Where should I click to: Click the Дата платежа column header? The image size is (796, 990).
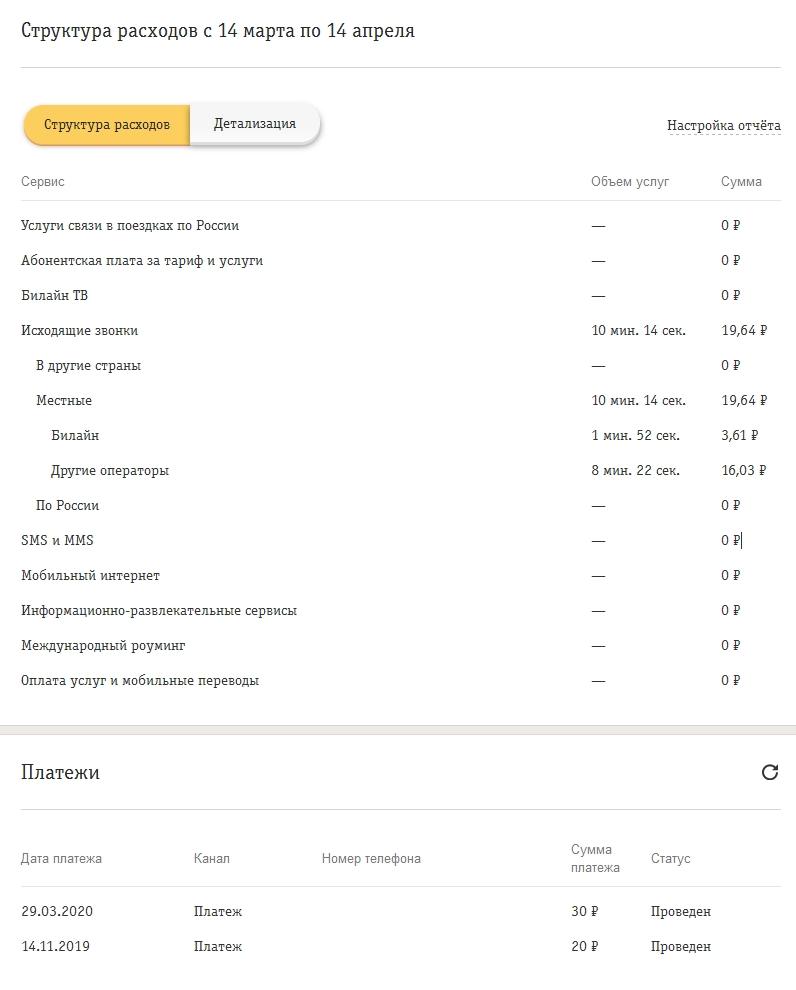coord(61,859)
